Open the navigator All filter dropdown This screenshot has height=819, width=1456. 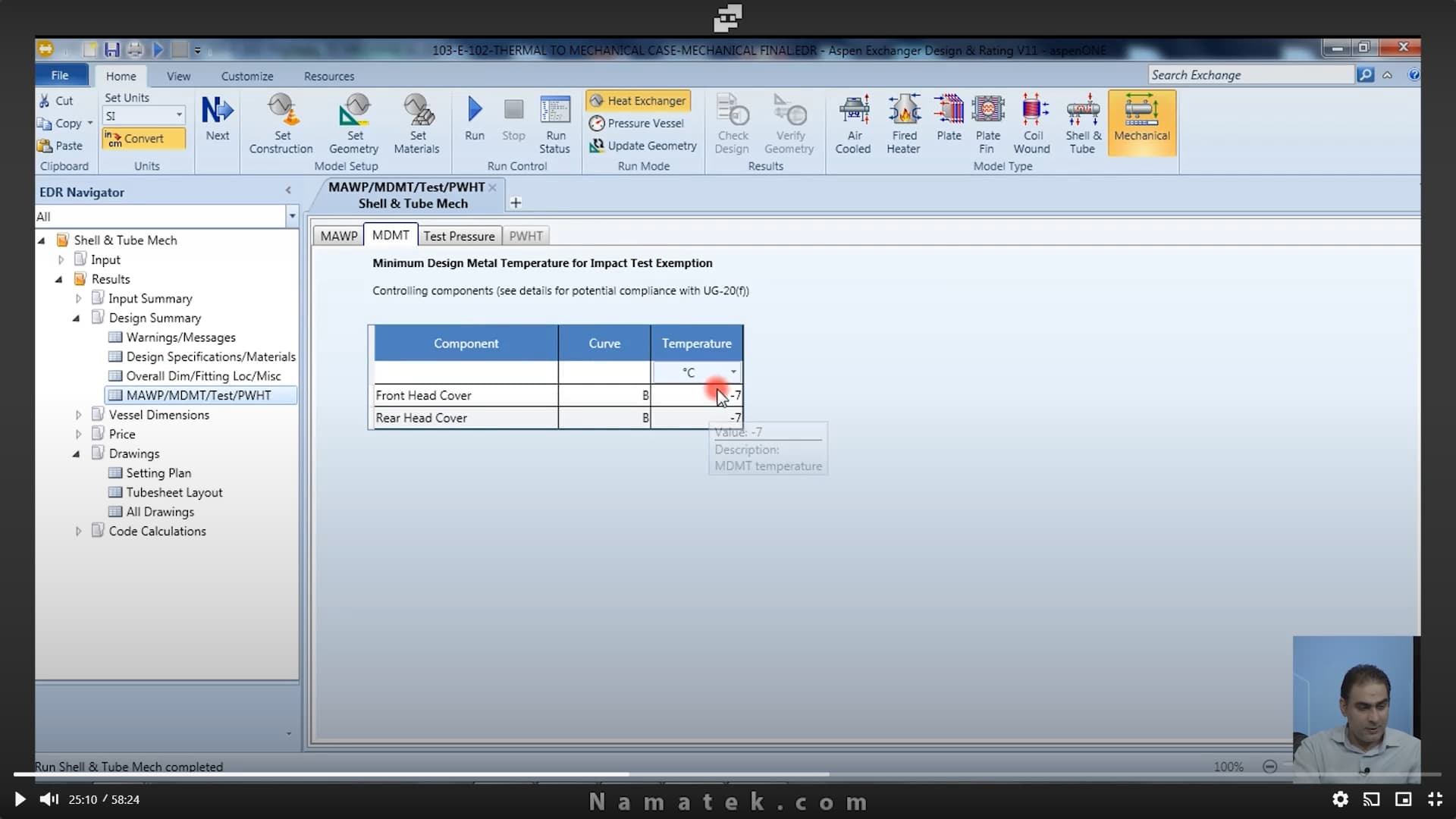click(292, 216)
